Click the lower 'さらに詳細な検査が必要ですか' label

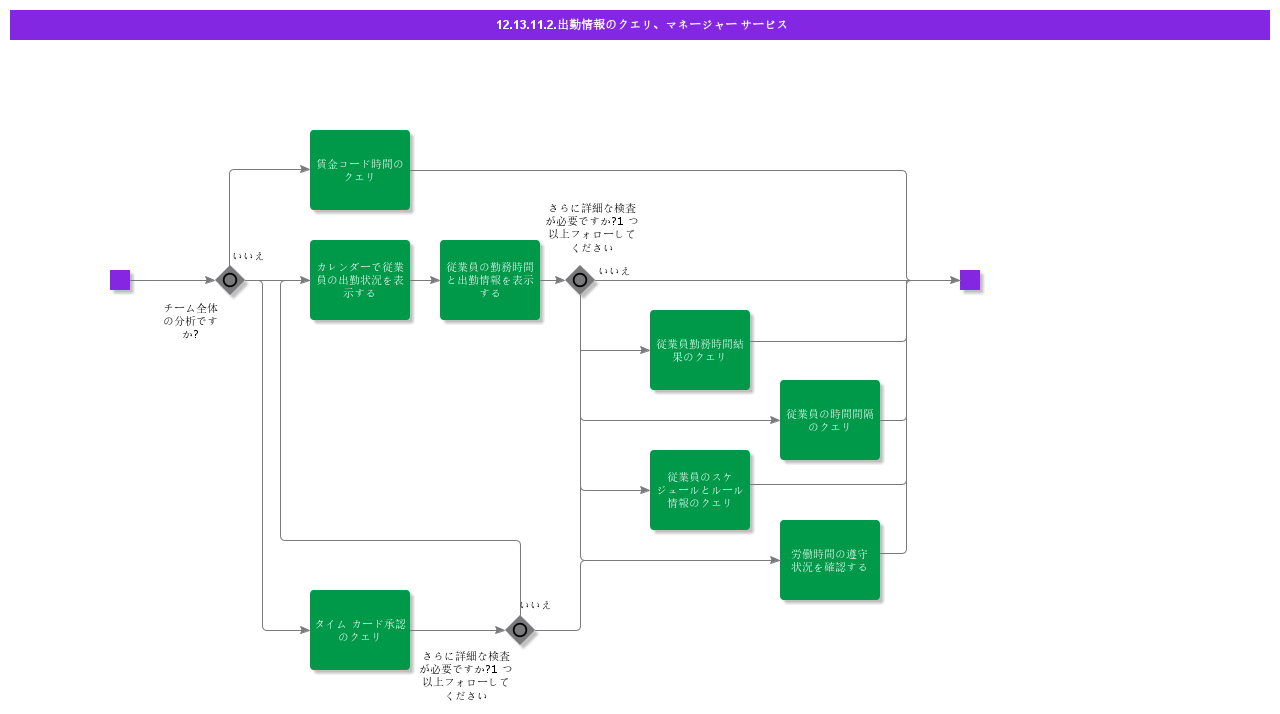466,676
